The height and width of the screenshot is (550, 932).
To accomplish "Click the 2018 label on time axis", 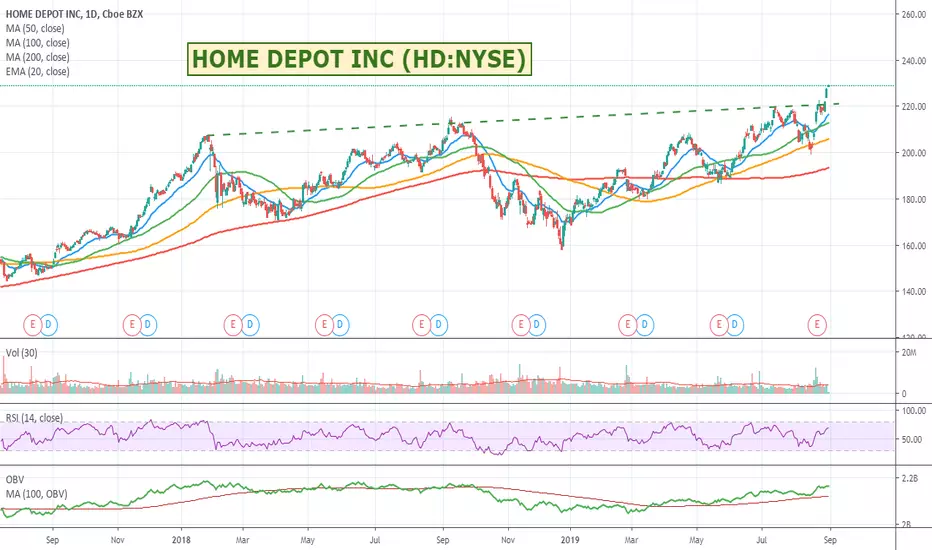I will coord(181,540).
